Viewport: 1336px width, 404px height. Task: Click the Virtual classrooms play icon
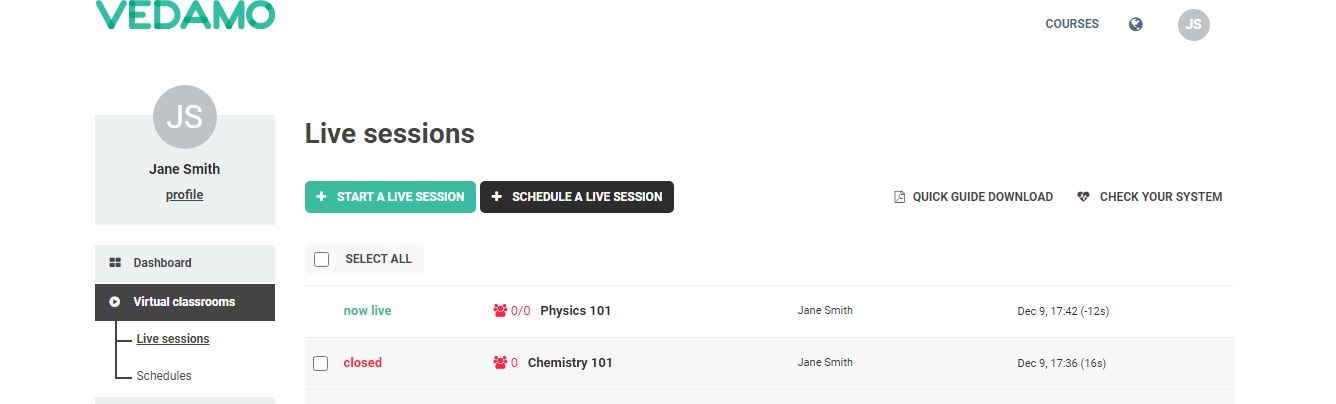[x=115, y=301]
